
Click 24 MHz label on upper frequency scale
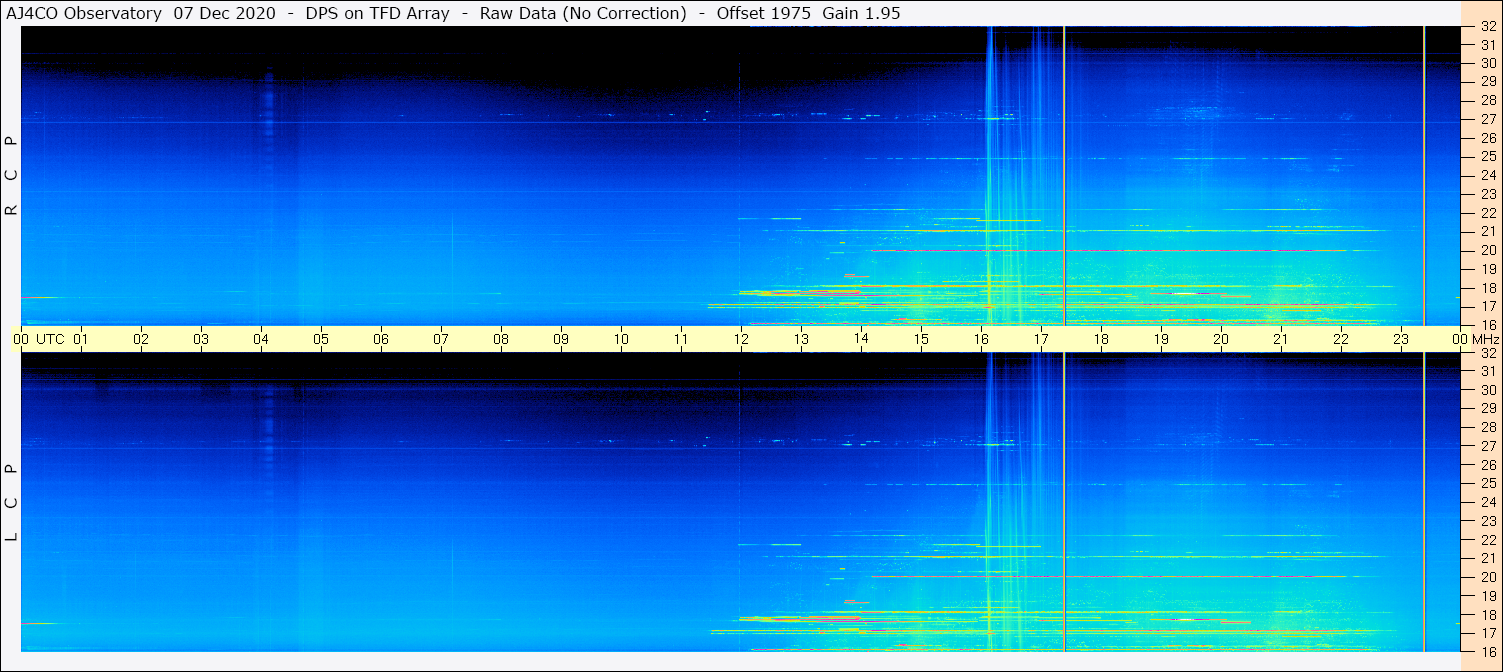click(1487, 175)
